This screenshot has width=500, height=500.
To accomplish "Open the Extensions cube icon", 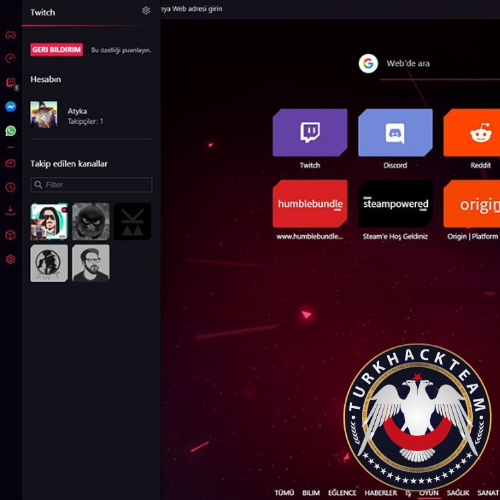I will (11, 235).
